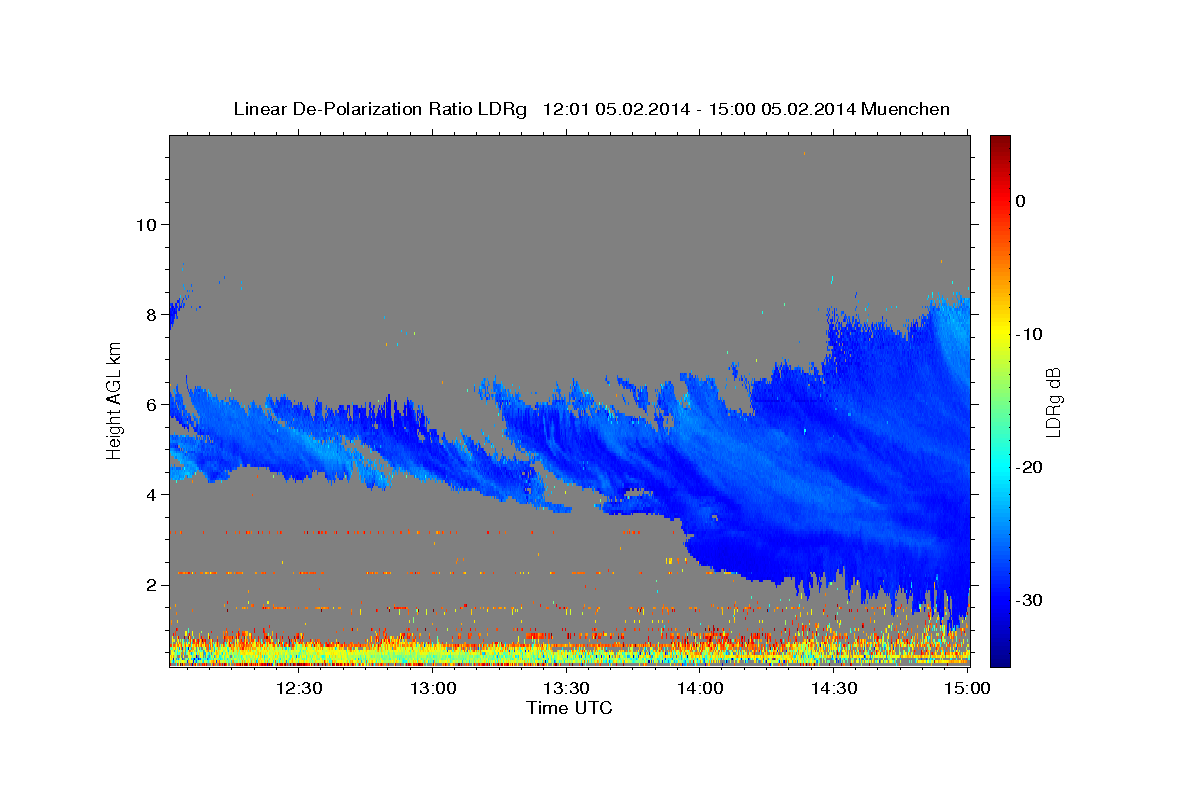Screen dimensions: 1200x800
Task: Click the '15:00' time axis label
Action: (967, 688)
